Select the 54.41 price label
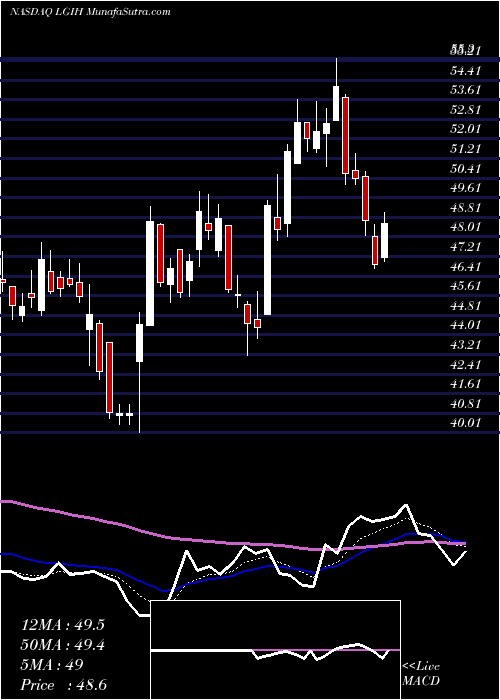Viewport: 500px width, 700px height. [466, 71]
